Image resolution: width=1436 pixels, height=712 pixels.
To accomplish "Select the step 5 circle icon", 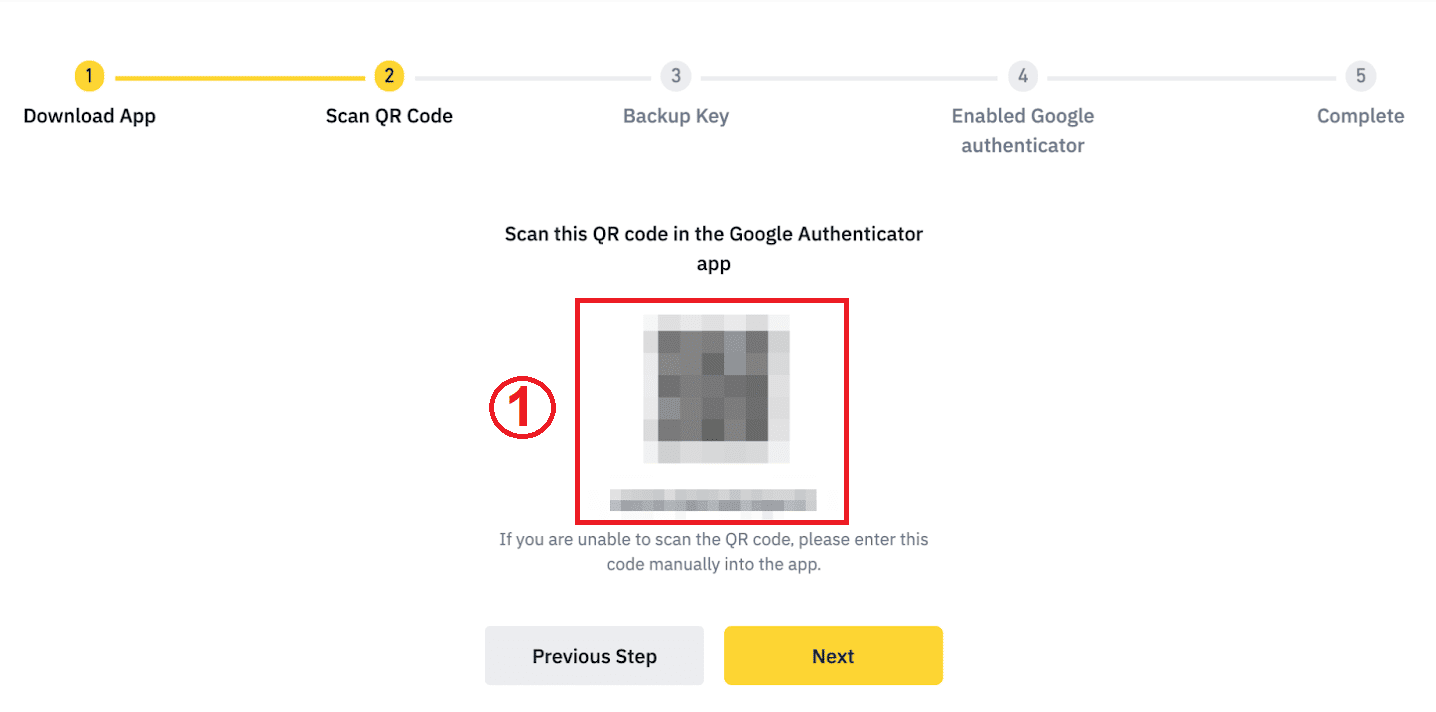I will [1360, 76].
